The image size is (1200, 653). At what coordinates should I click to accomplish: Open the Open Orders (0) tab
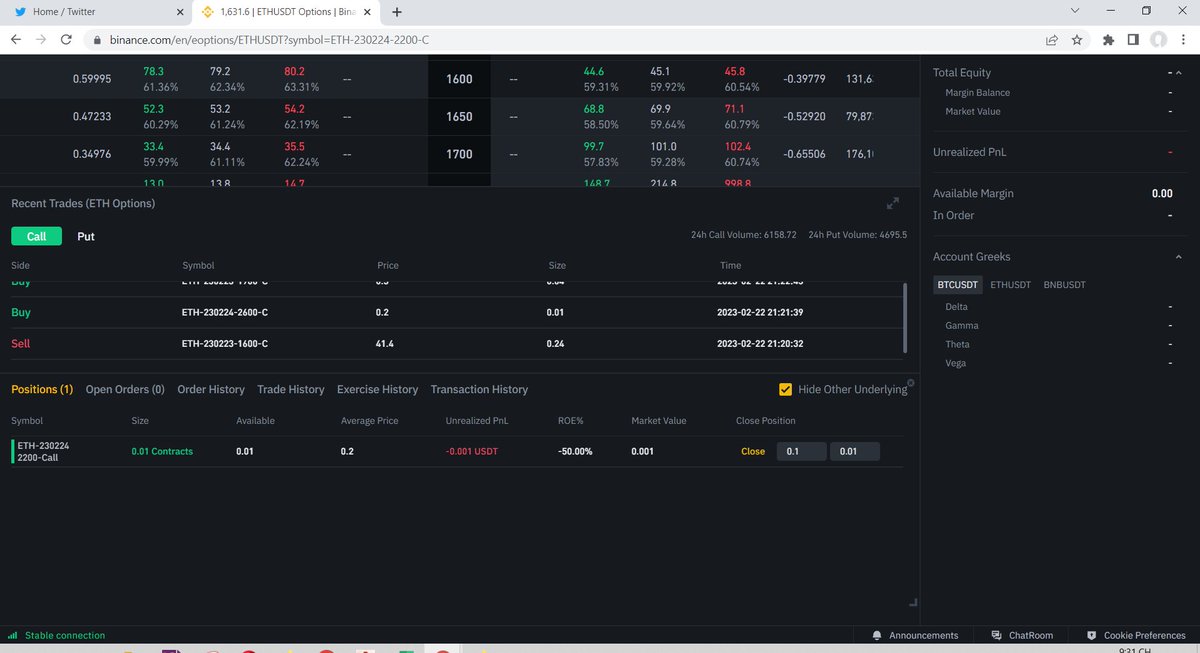point(125,389)
